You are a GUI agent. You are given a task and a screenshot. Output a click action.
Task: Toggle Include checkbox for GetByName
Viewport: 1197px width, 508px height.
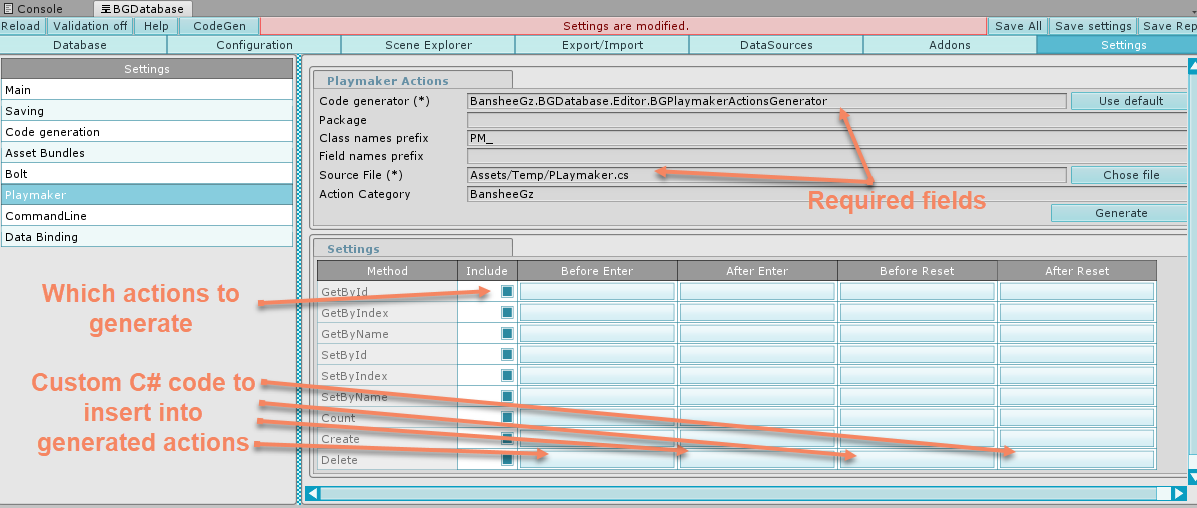[x=507, y=334]
